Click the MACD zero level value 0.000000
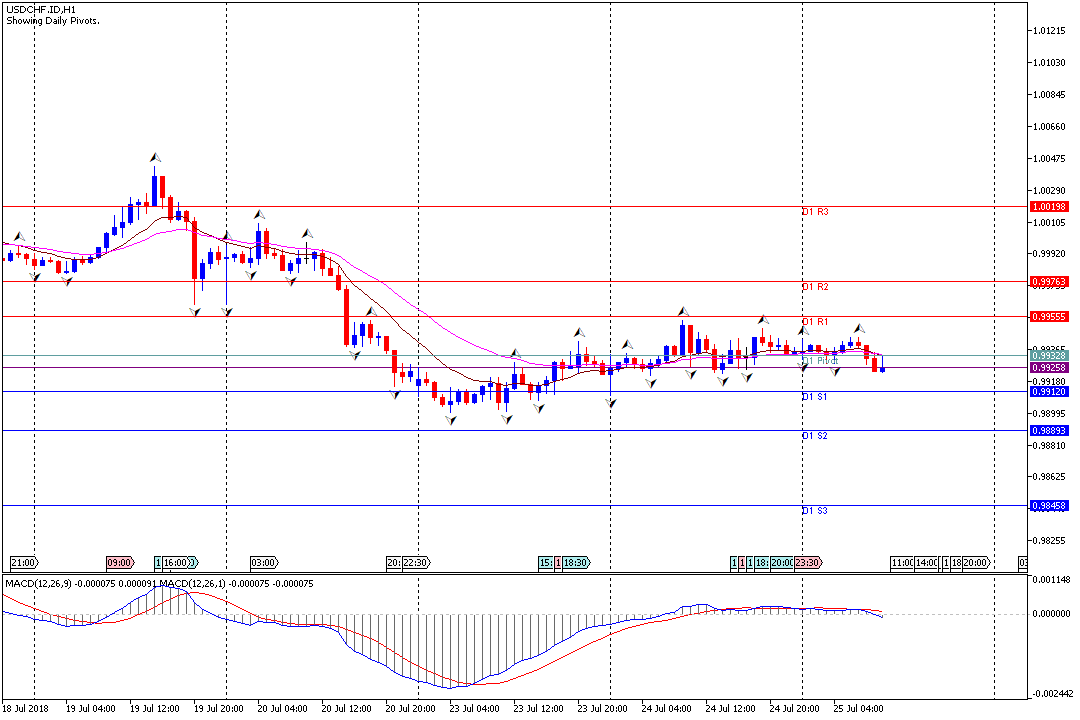The image size is (1080, 720). [x=1052, y=614]
